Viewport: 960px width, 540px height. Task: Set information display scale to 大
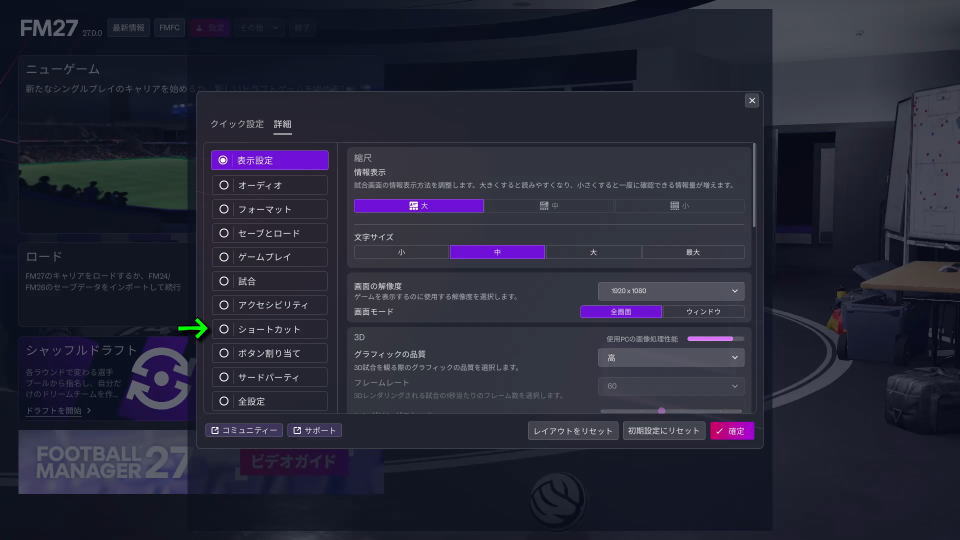(419, 206)
